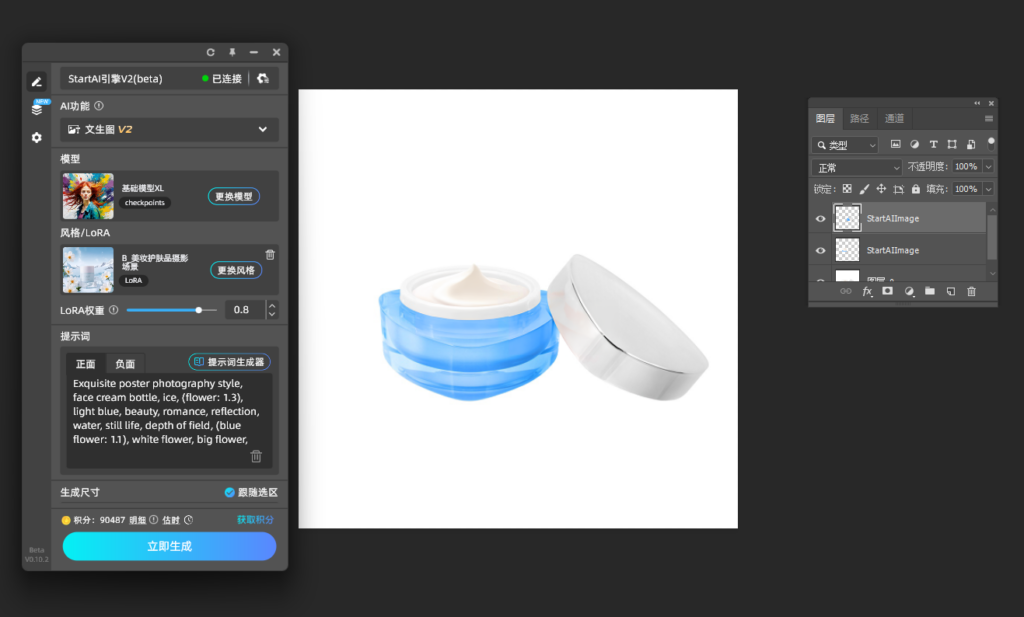Open StartAI settings gear in the sidebar

[37, 137]
